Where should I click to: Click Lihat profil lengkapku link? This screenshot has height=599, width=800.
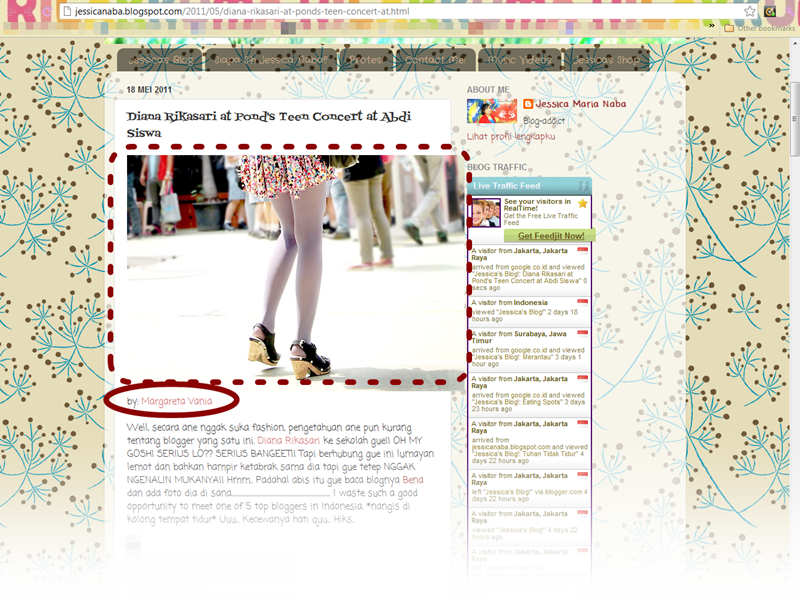[511, 136]
